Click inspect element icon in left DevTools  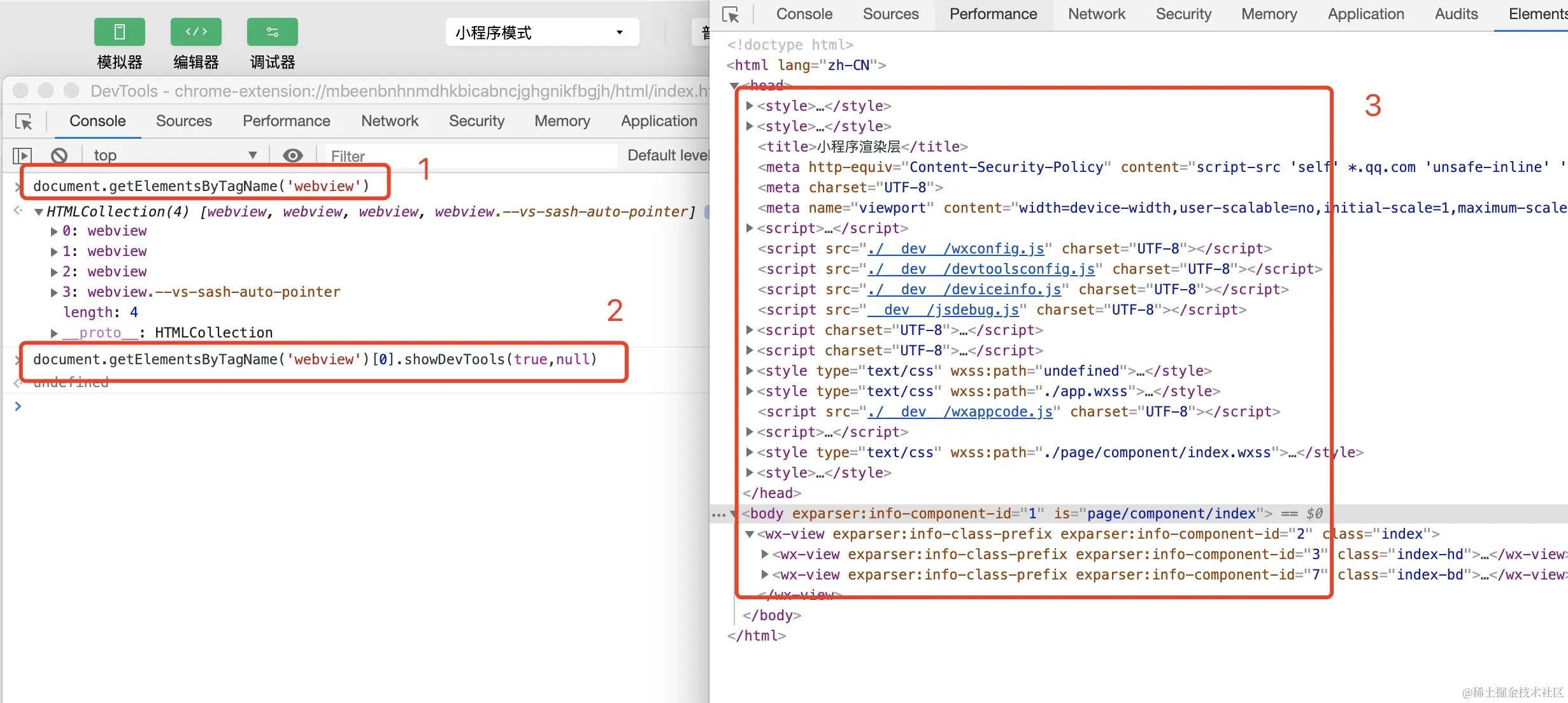click(24, 122)
